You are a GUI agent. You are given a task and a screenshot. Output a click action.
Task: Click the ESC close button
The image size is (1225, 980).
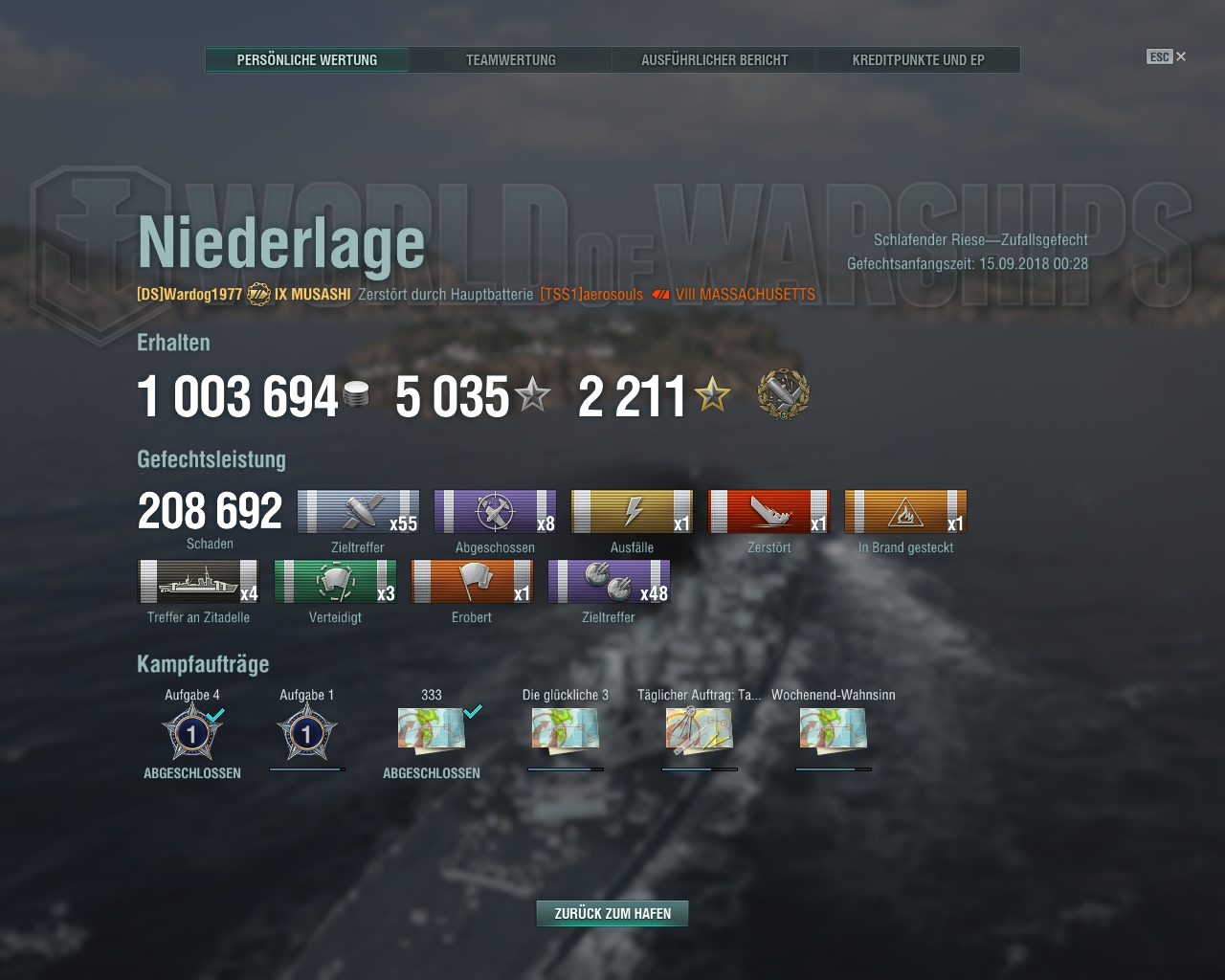pos(1167,56)
